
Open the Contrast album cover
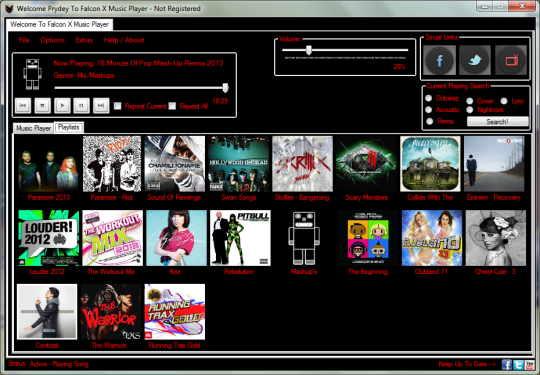point(47,312)
